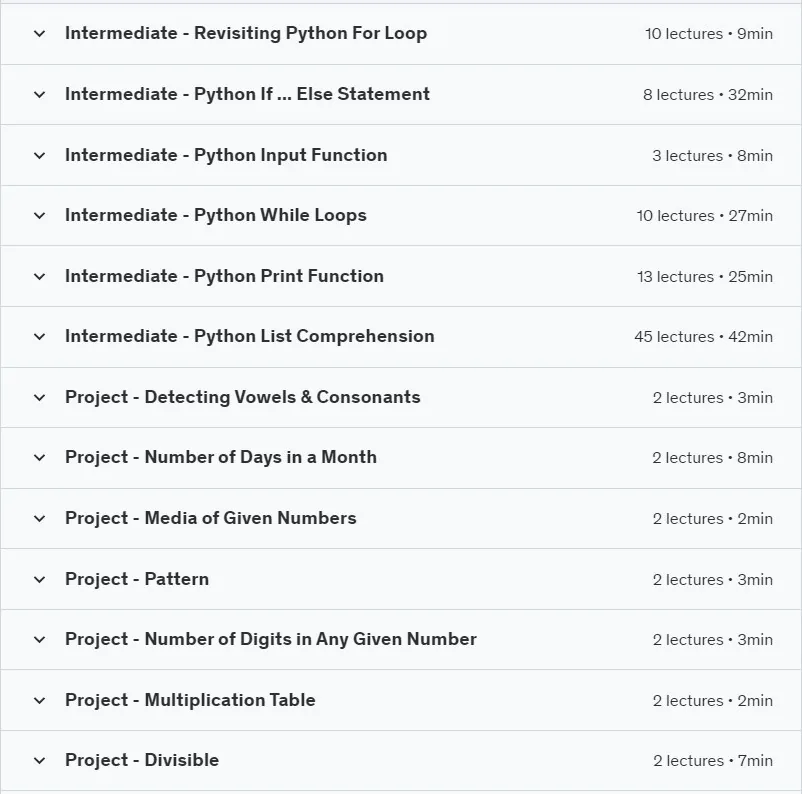Click chevron beside Python List Comprehension
This screenshot has width=802, height=794.
39,337
